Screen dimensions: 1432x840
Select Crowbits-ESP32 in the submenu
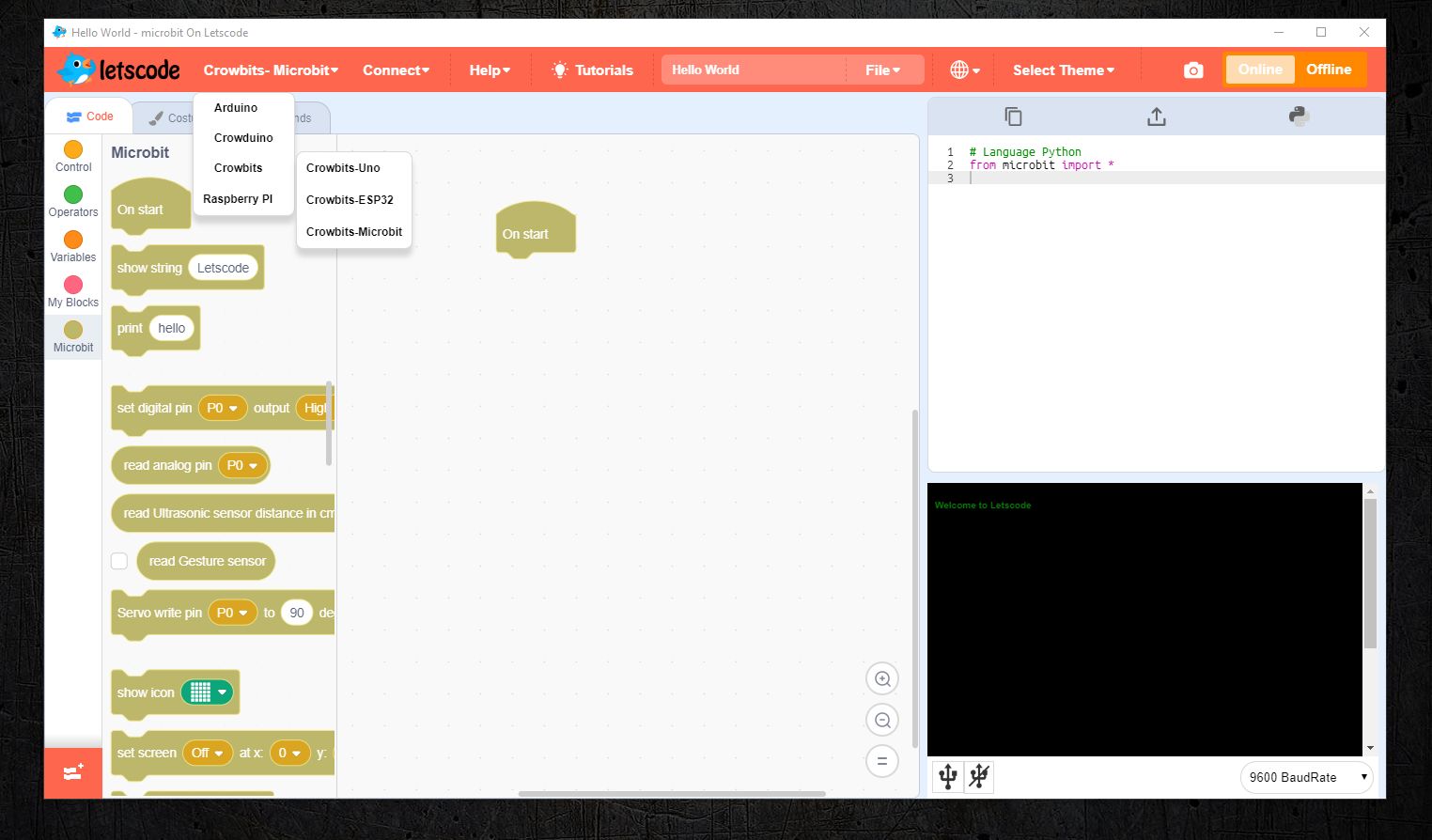[350, 199]
